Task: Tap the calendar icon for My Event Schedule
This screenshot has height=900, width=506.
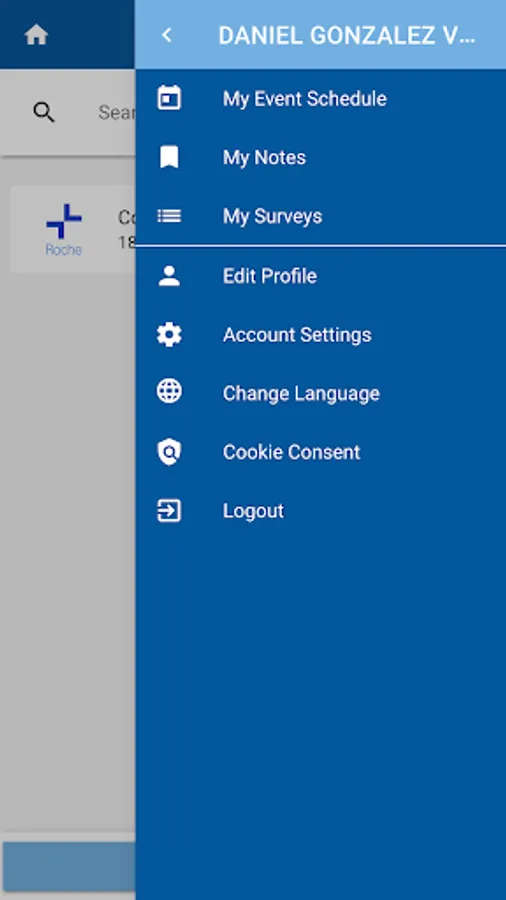Action: 169,98
